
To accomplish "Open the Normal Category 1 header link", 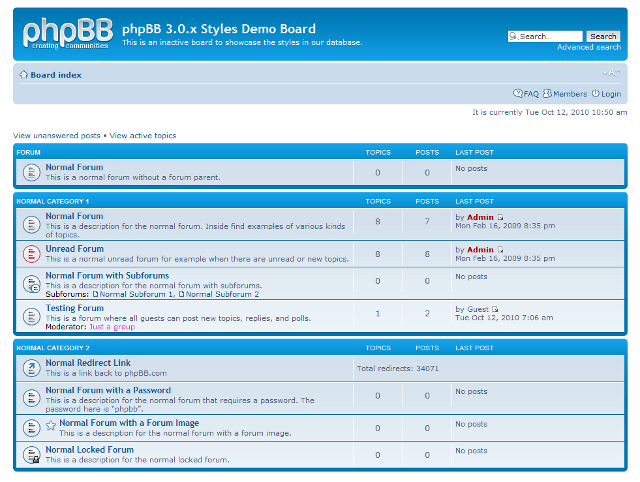I will [x=53, y=201].
